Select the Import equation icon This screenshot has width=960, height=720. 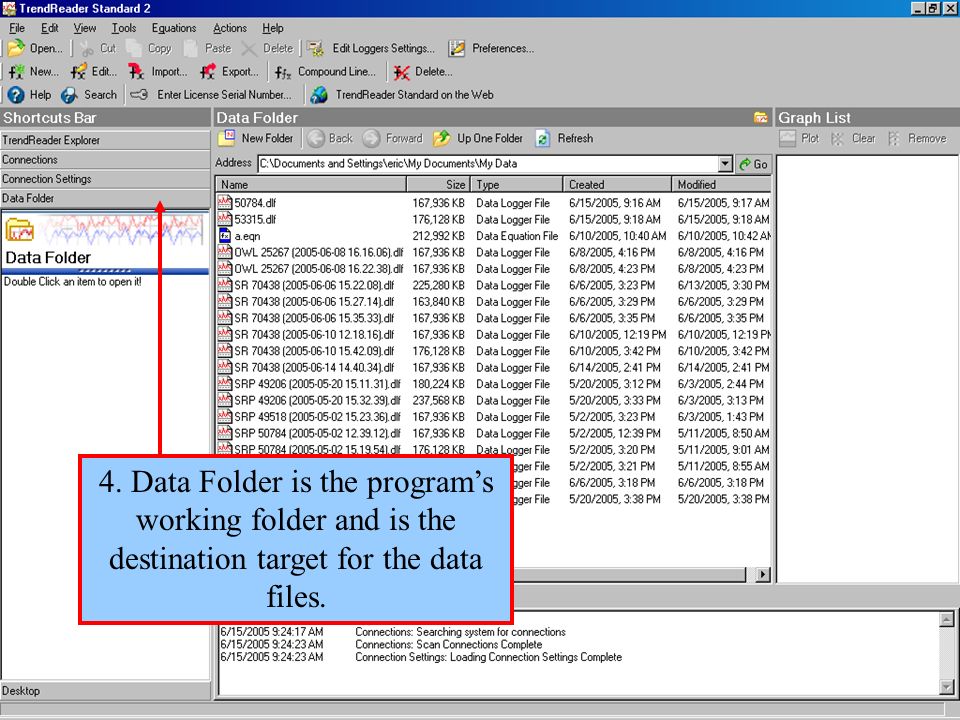(136, 72)
